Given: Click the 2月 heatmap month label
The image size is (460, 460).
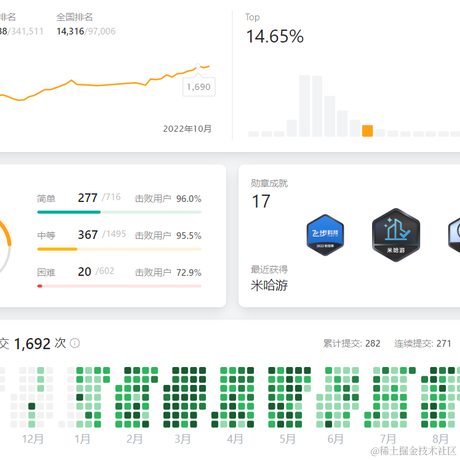Looking at the screenshot, I should click(134, 439).
